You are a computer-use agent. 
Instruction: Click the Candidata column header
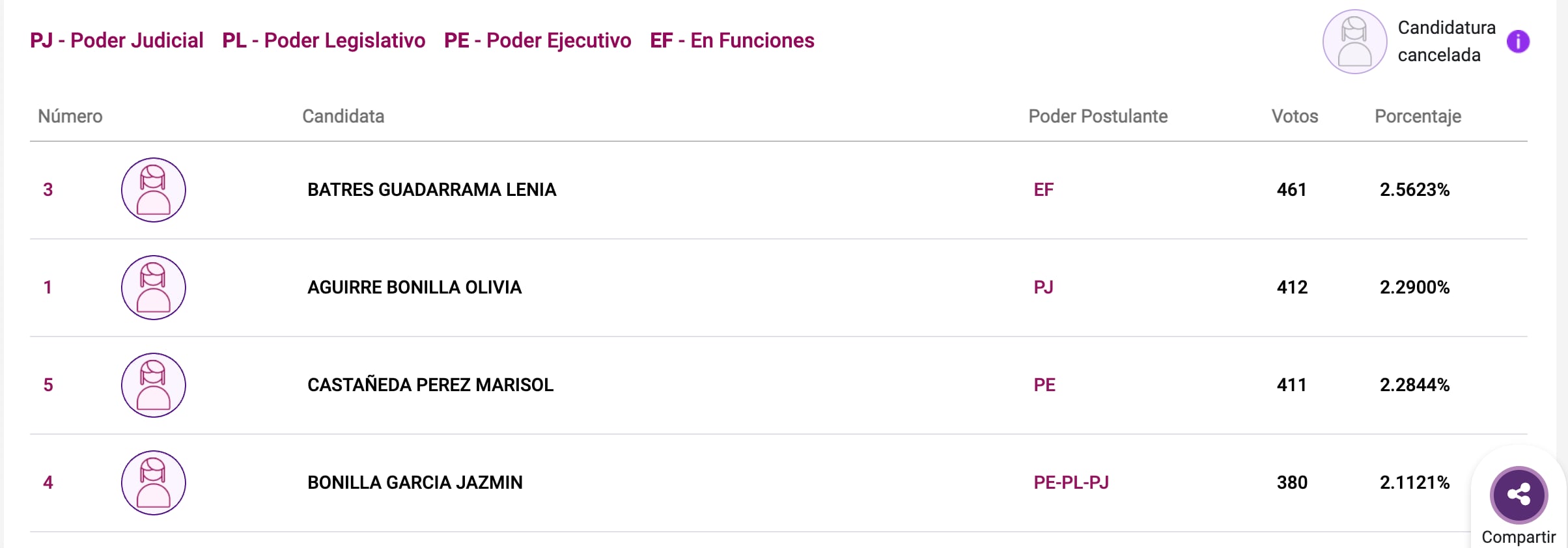tap(343, 116)
